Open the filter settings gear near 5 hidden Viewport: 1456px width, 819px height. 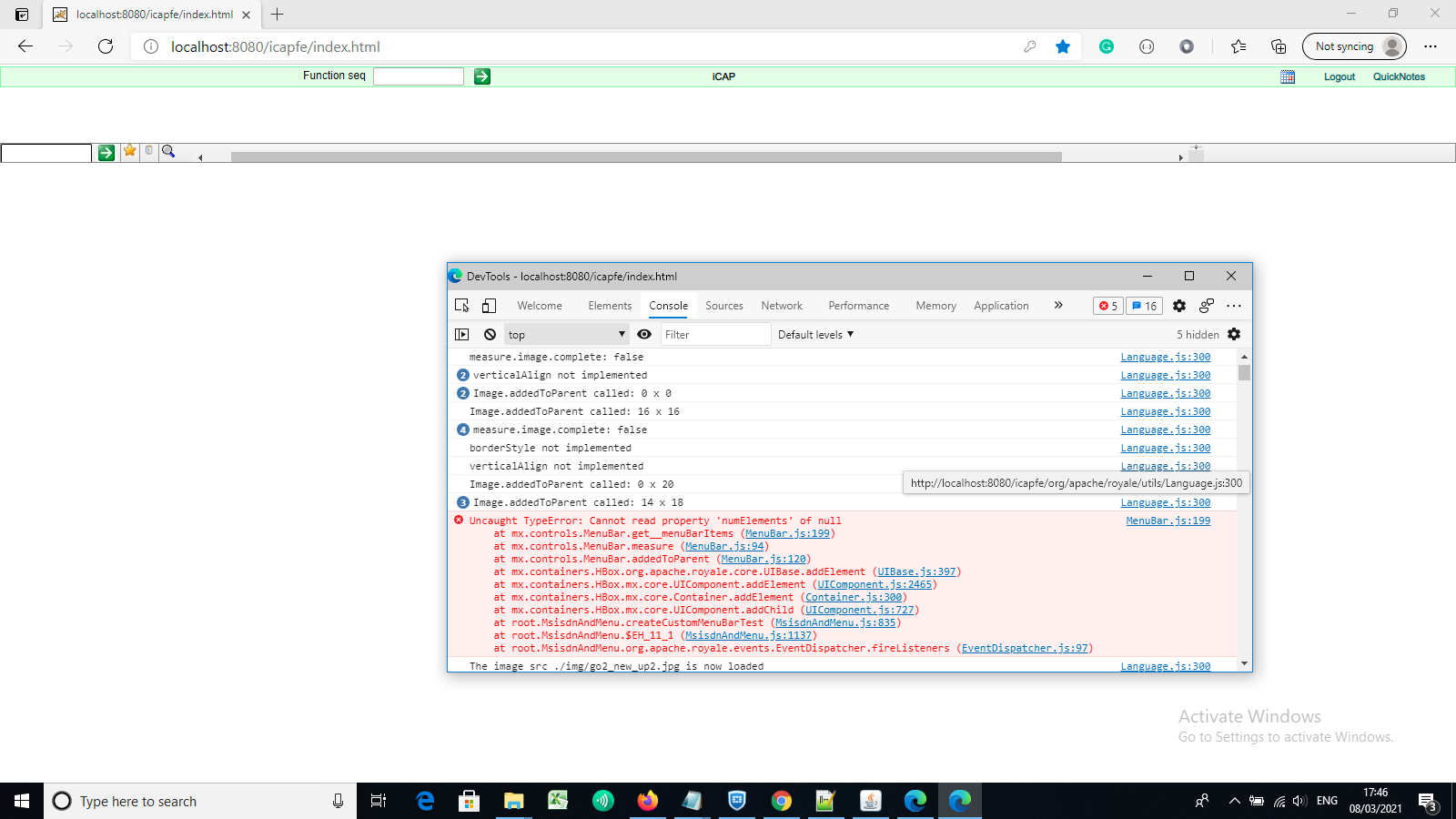1234,334
